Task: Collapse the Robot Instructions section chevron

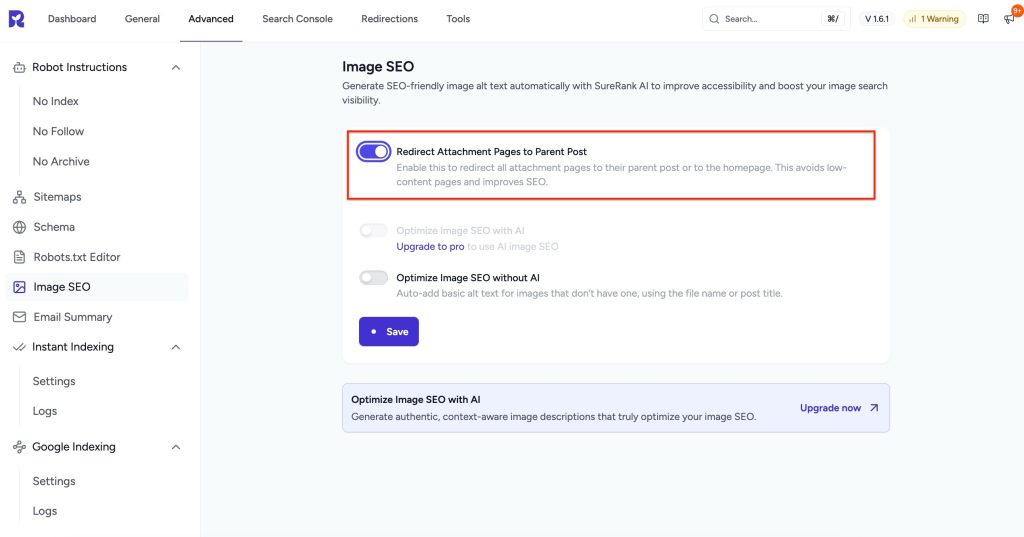Action: tap(176, 67)
